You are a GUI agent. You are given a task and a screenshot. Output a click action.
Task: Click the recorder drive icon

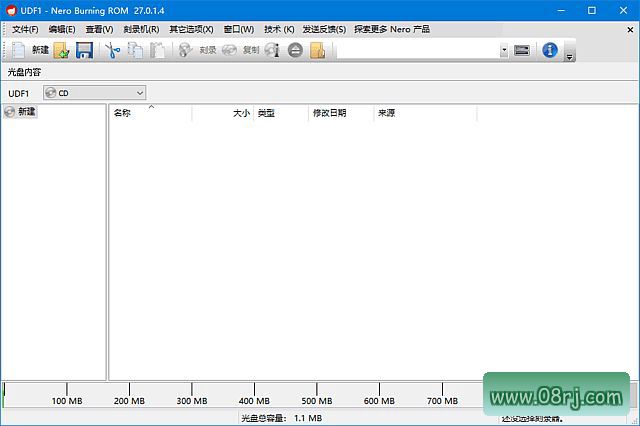pos(522,50)
